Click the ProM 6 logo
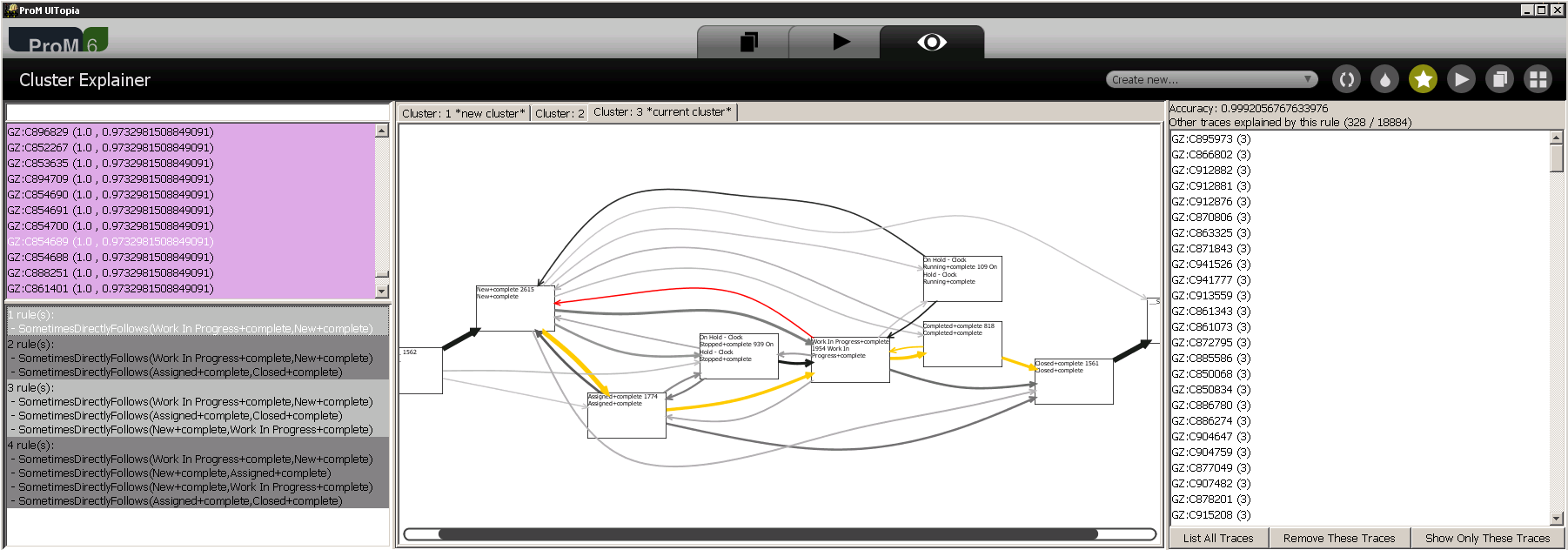Viewport: 1568px width, 550px height. 58,40
